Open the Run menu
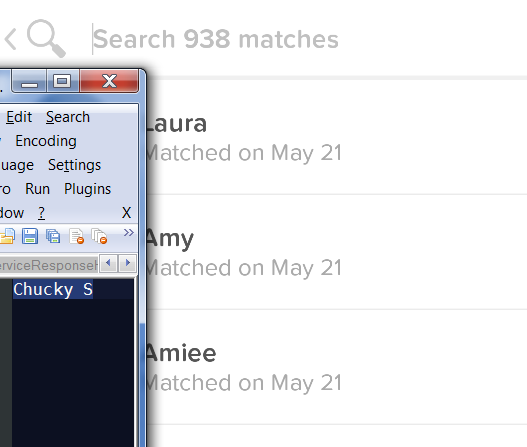Image resolution: width=527 pixels, height=447 pixels. click(37, 189)
